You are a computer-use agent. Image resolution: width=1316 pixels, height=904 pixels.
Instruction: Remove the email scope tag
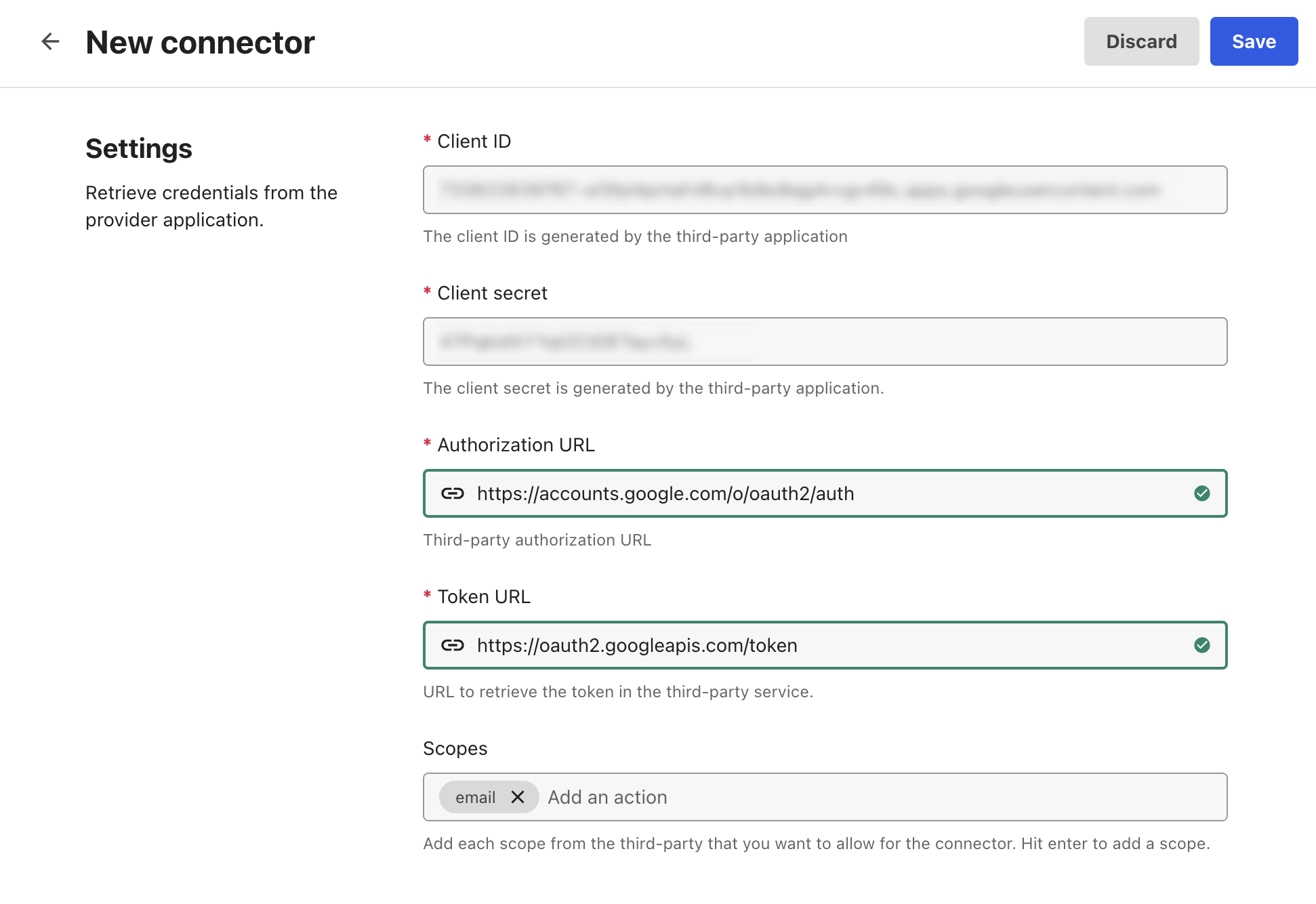(x=518, y=797)
